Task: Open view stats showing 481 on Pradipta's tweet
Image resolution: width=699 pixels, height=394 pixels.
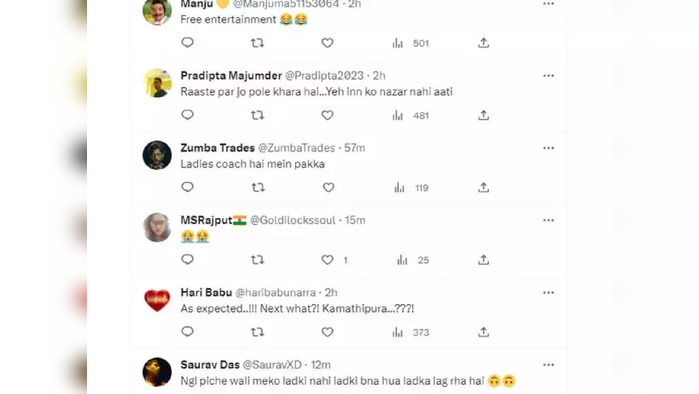Action: (x=410, y=115)
